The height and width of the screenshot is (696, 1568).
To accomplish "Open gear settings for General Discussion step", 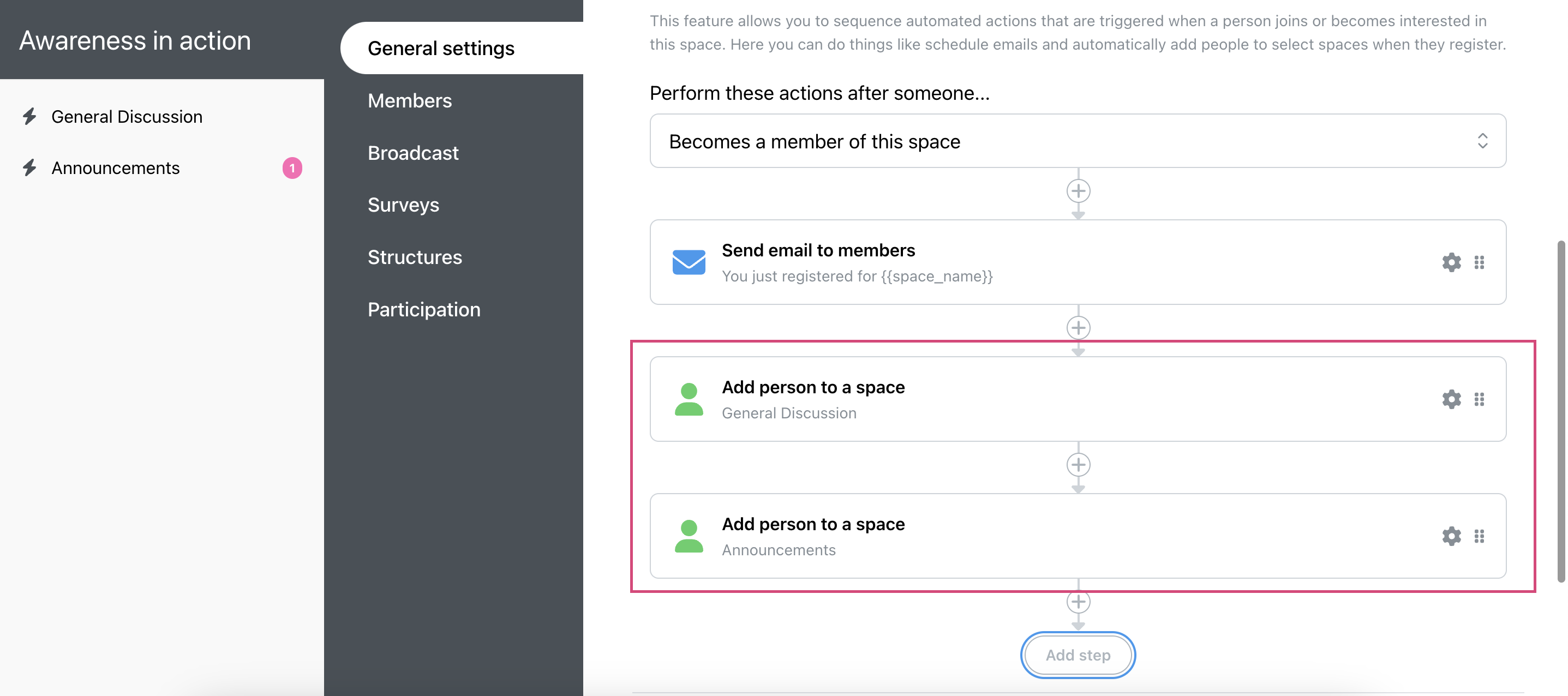I will (1451, 399).
